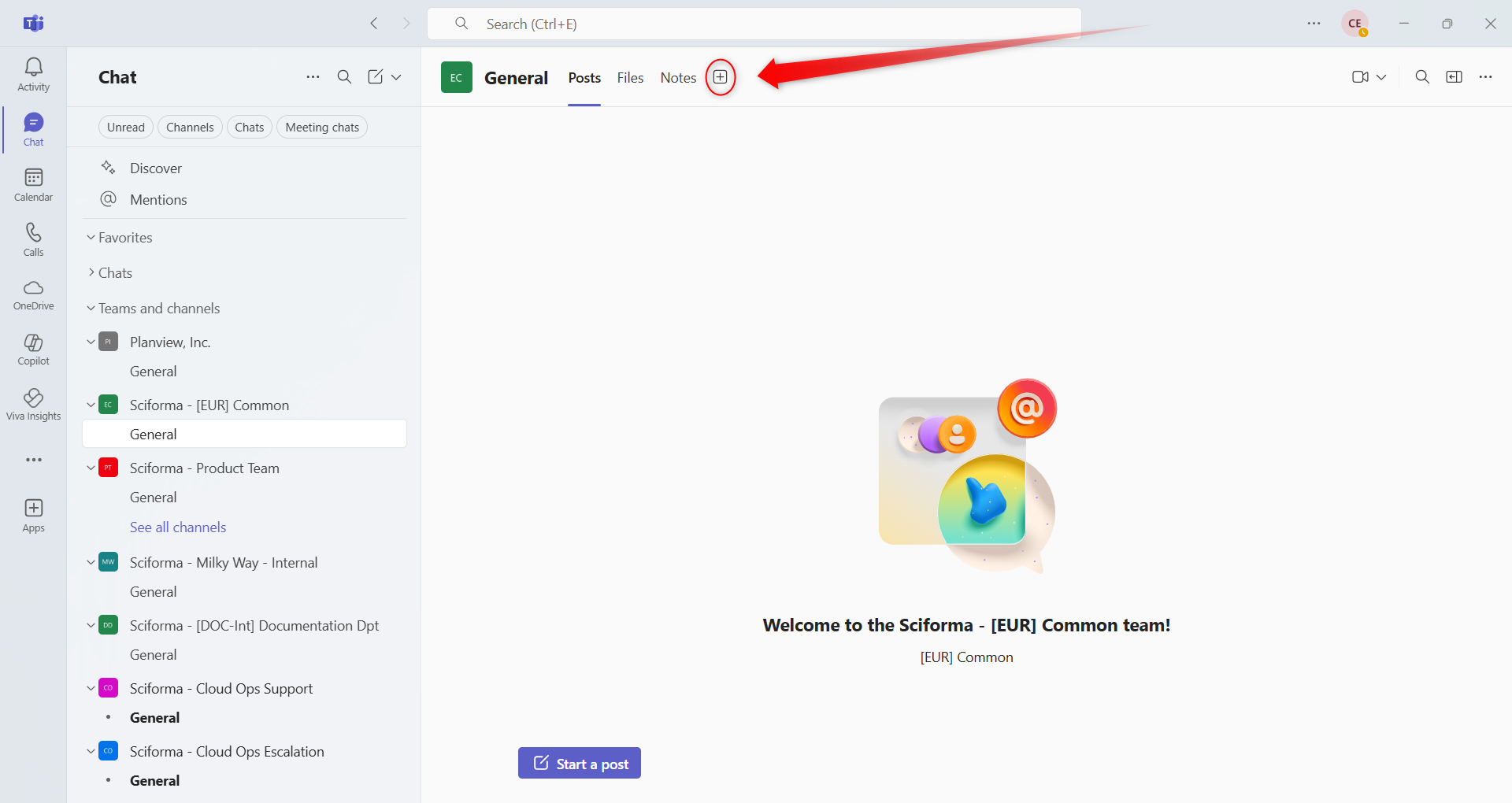Toggle the Channels filter chip
The image size is (1512, 803).
click(190, 128)
